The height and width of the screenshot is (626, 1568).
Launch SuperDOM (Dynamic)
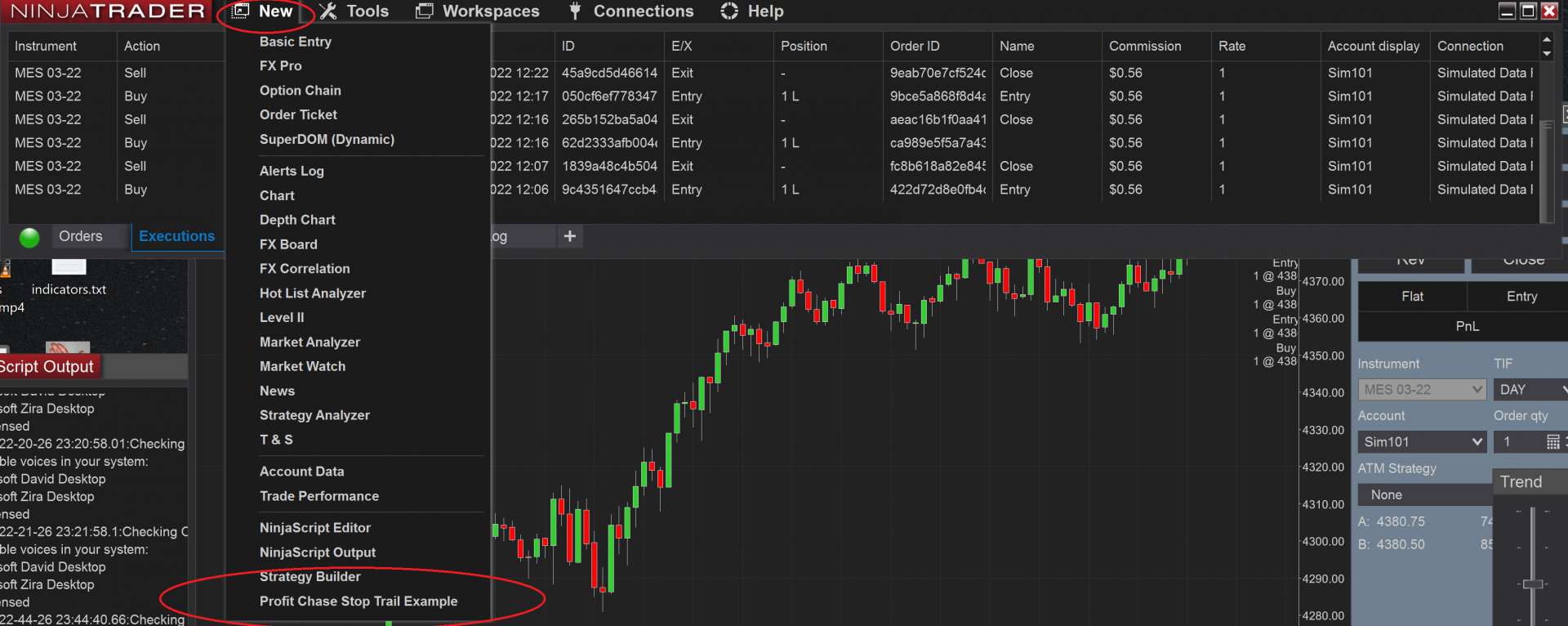[x=327, y=140]
